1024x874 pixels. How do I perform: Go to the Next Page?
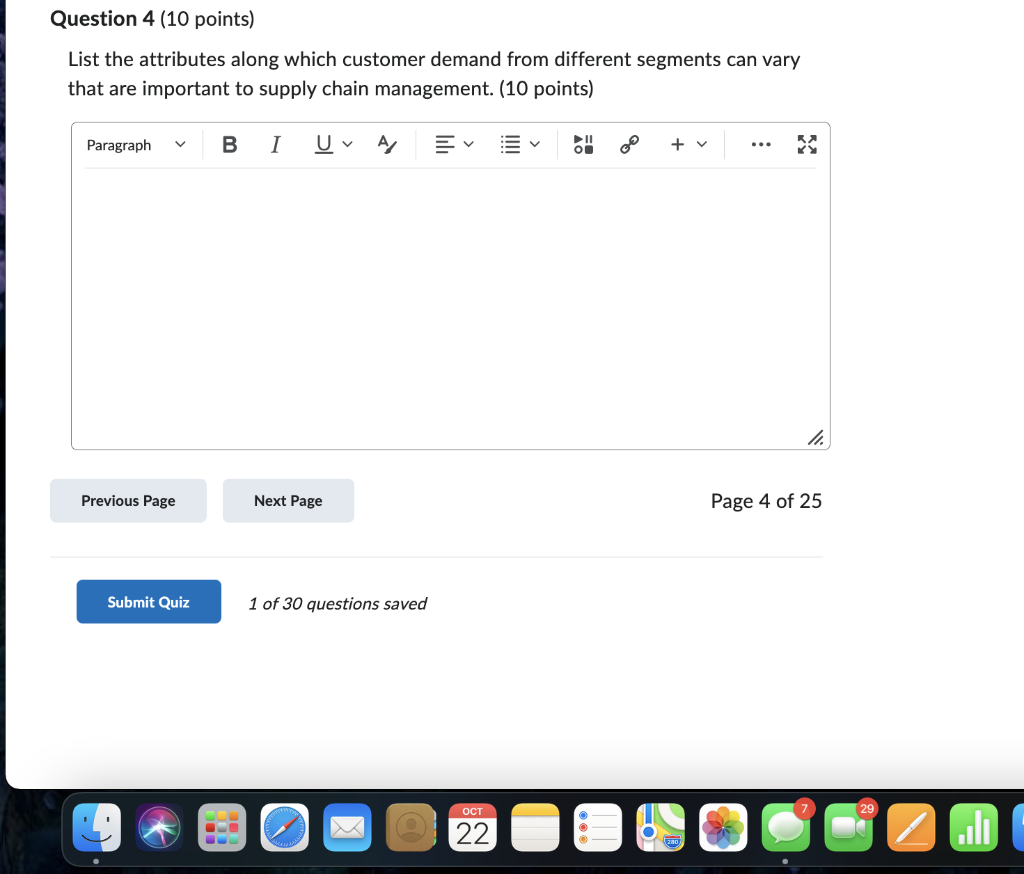(x=288, y=500)
